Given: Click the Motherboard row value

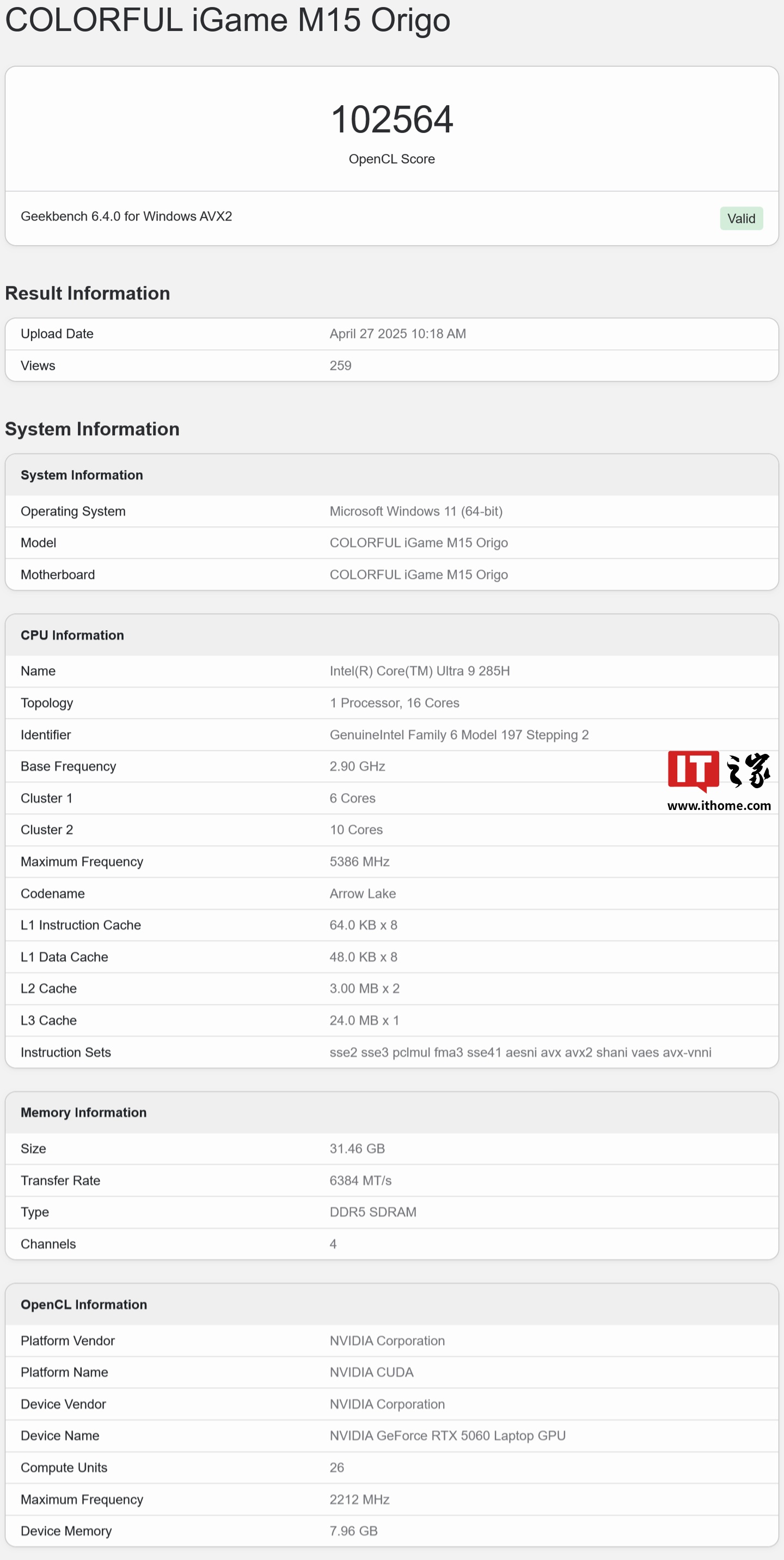Looking at the screenshot, I should [418, 575].
